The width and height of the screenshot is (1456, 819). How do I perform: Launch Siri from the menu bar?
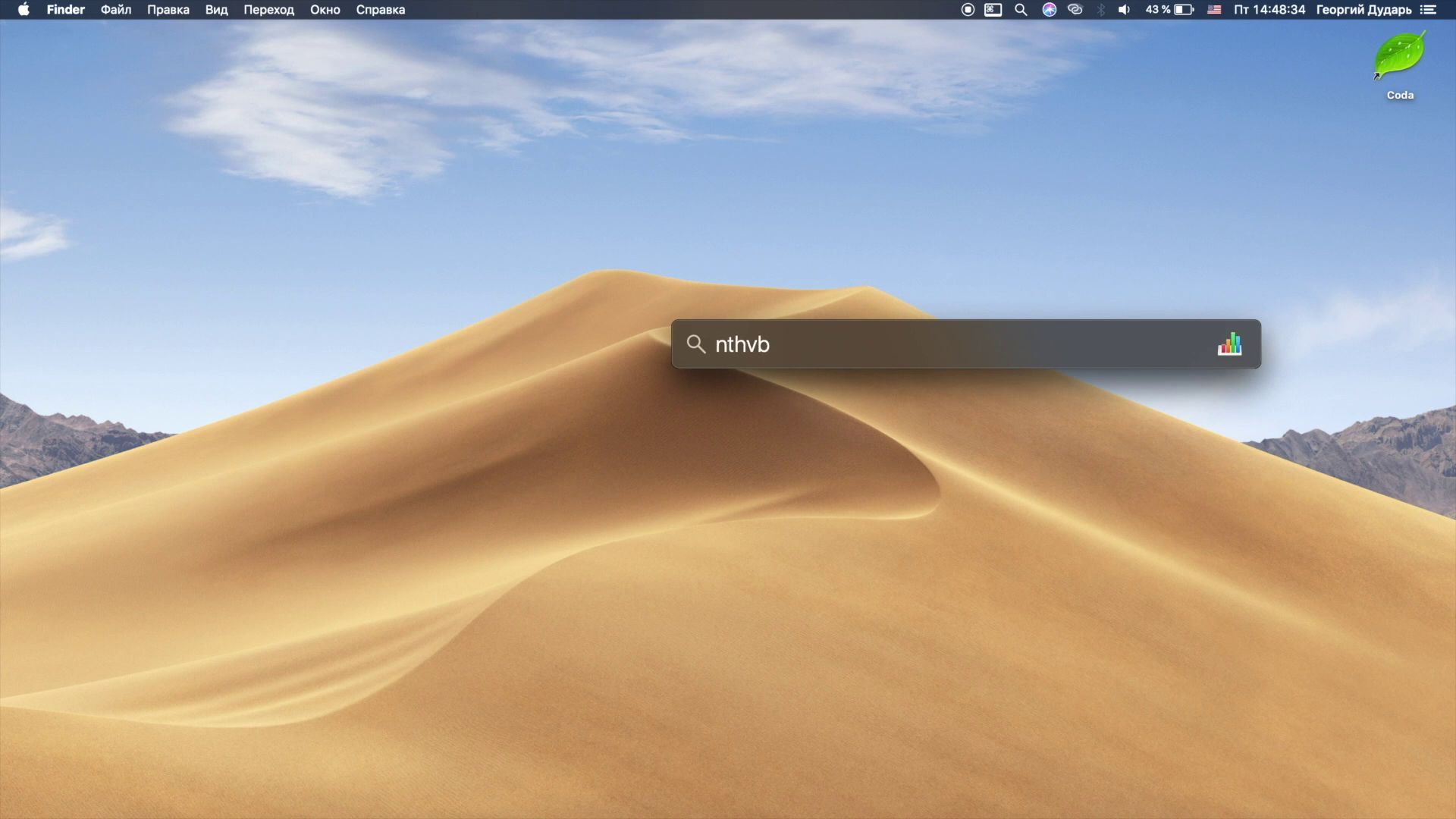(1049, 10)
